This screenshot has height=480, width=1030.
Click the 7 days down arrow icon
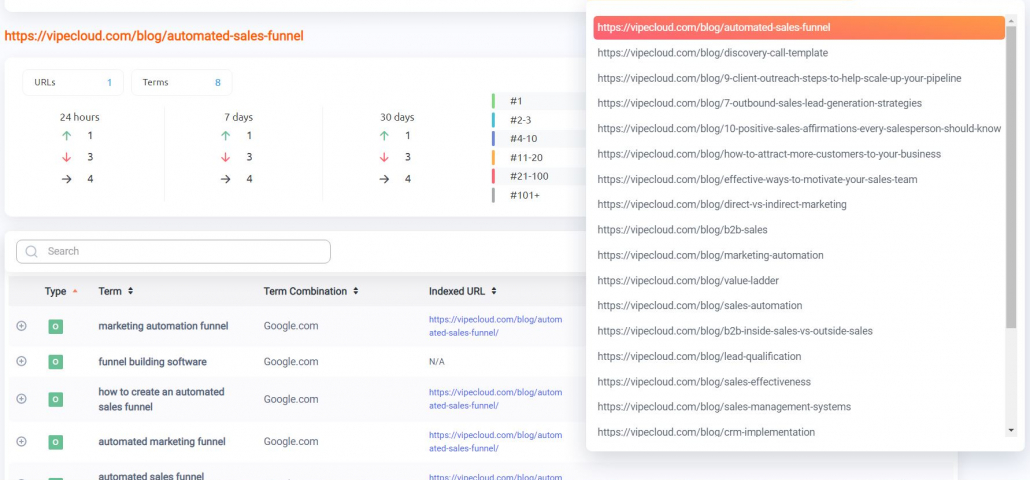pyautogui.click(x=225, y=158)
